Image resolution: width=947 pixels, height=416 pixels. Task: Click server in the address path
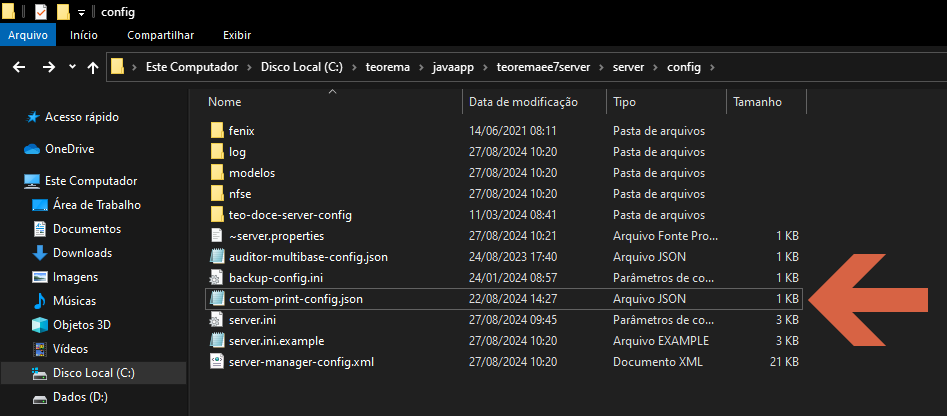[x=629, y=67]
